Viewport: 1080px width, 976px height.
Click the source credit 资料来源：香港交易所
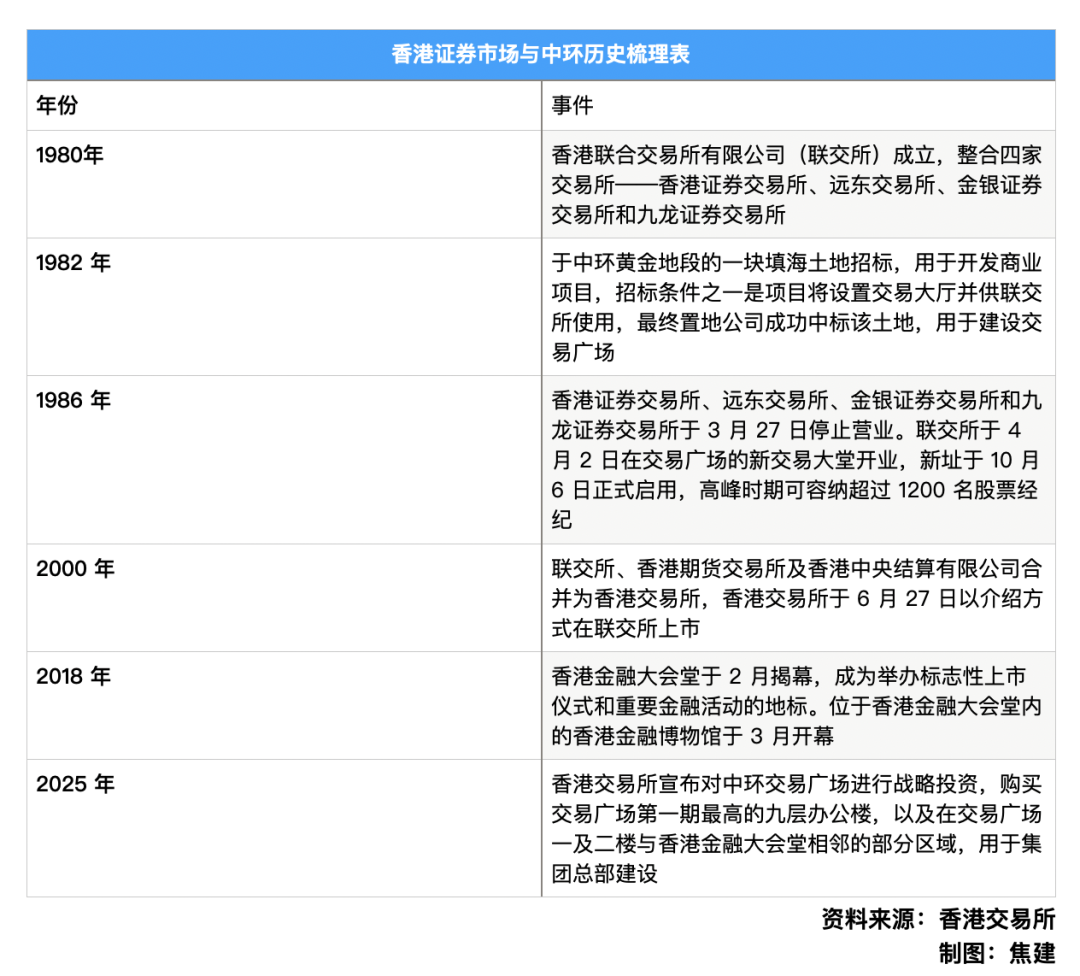[x=935, y=915]
